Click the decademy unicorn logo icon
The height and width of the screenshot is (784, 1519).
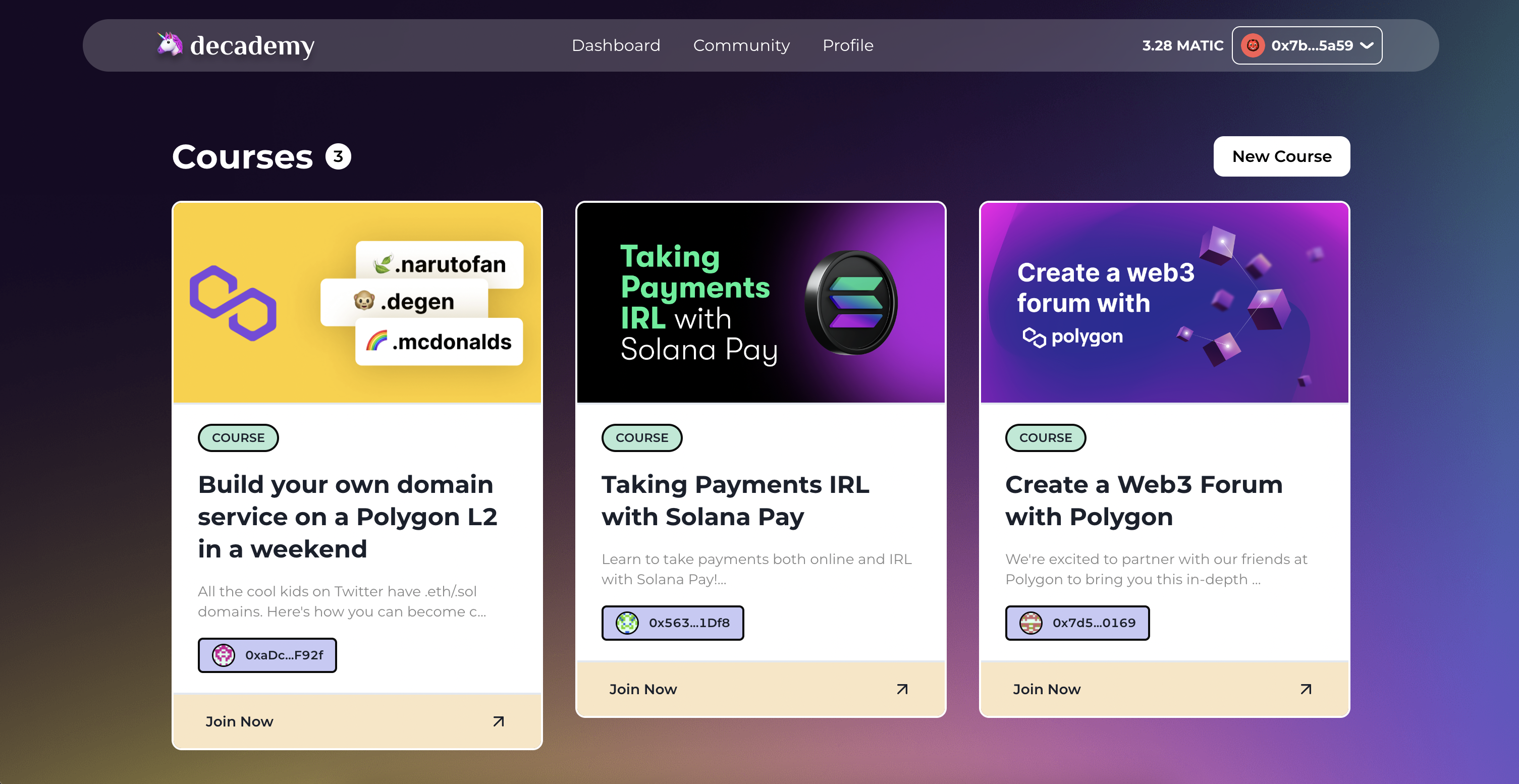tap(169, 45)
